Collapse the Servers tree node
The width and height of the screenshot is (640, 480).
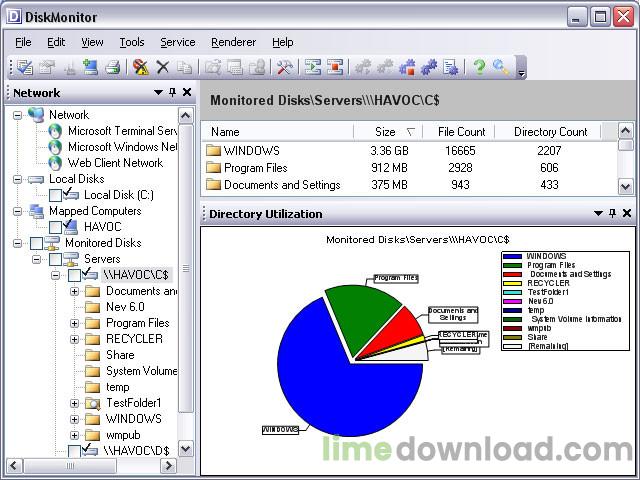point(37,259)
